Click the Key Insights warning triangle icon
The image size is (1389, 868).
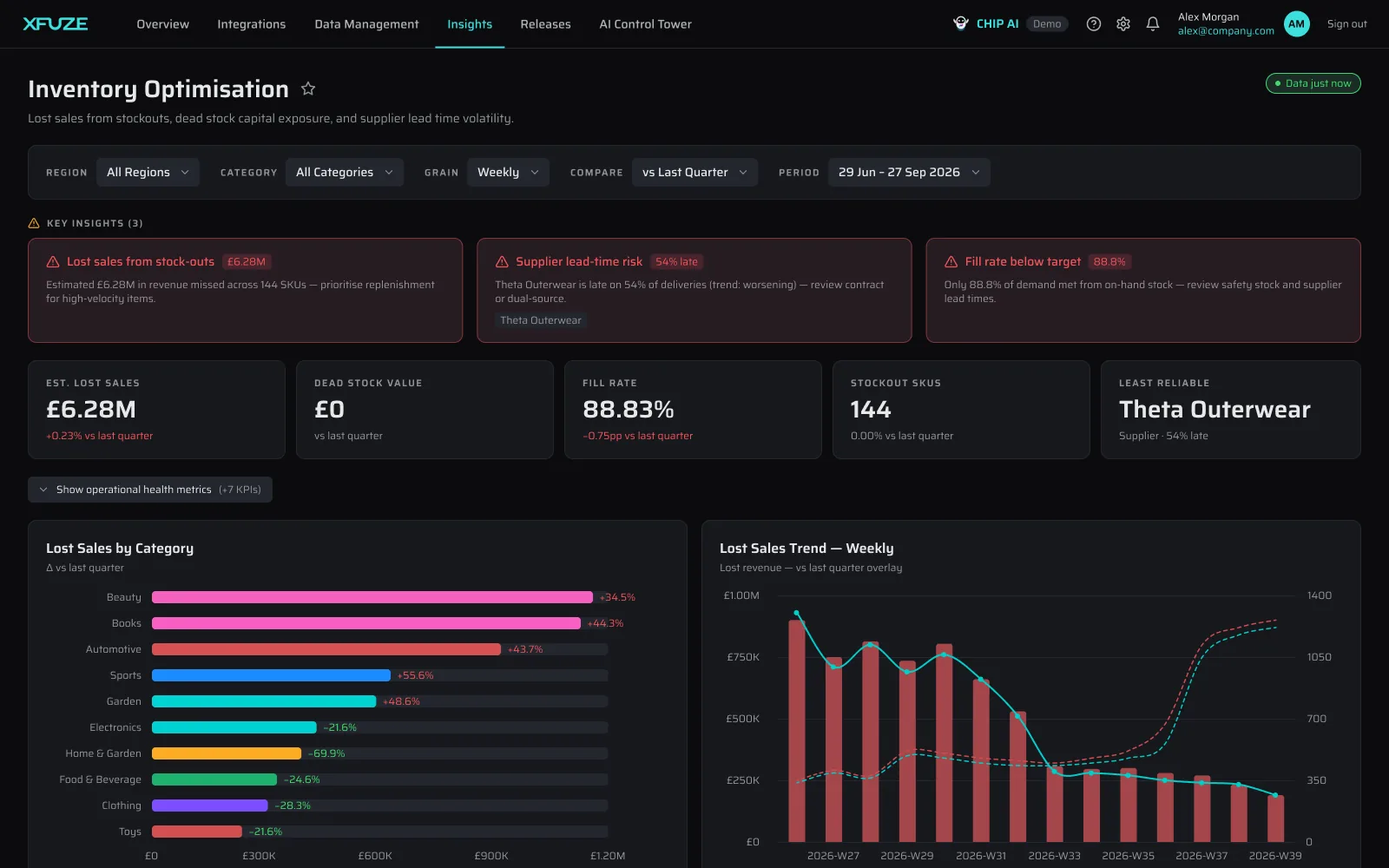point(34,223)
